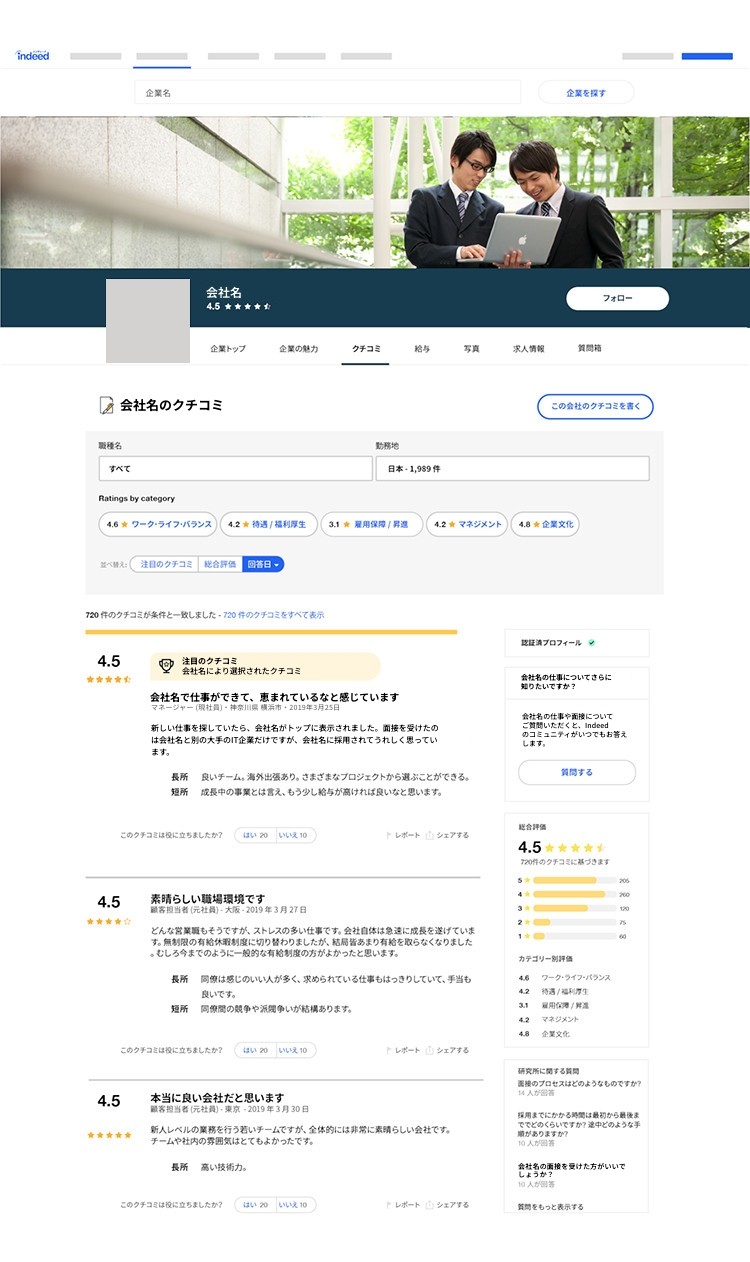Select 総合評価 sort option

pos(220,564)
